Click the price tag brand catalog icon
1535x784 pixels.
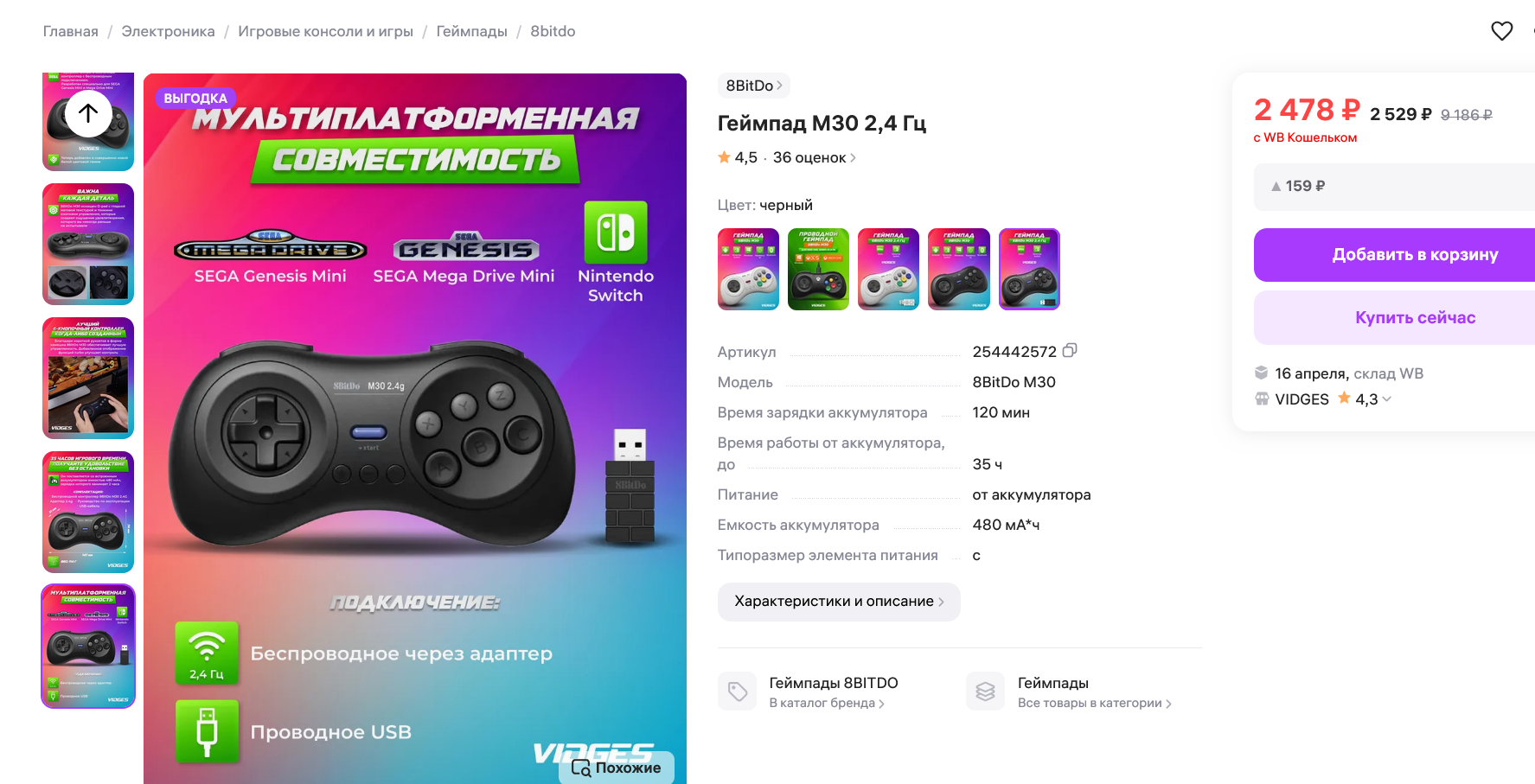[x=738, y=692]
